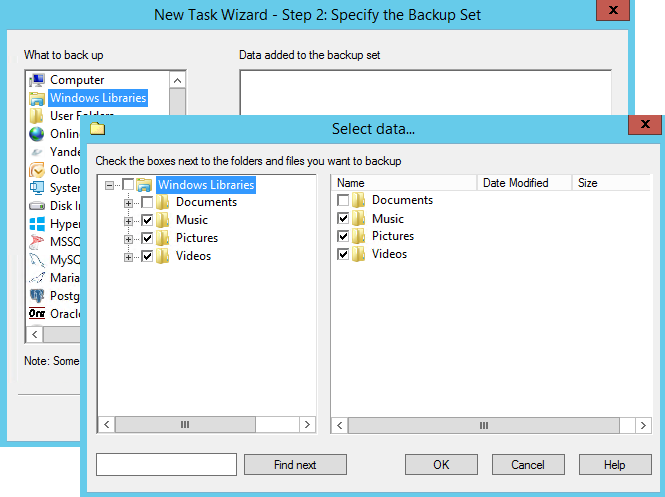The image size is (665, 497).
Task: Click Windows Libraries root folder icon in tree
Action: pos(145,185)
